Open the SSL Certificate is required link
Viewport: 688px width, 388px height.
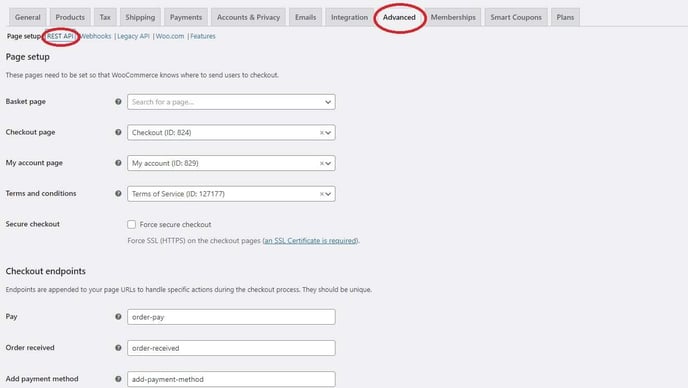point(310,241)
